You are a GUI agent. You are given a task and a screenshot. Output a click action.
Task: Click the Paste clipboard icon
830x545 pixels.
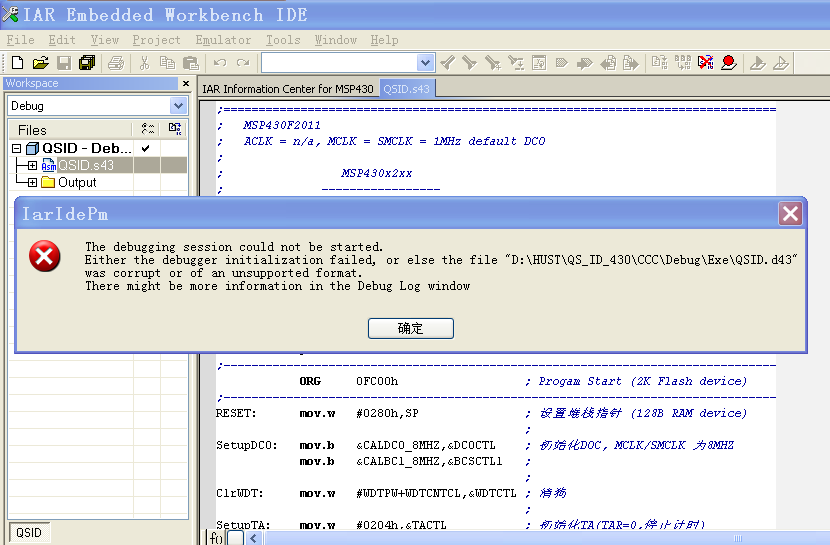(191, 63)
